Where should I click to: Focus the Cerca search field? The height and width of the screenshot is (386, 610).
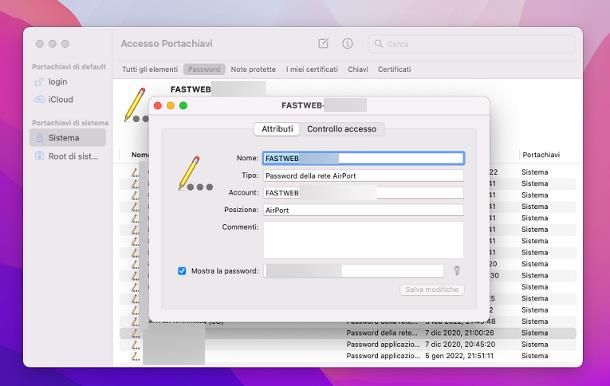472,44
